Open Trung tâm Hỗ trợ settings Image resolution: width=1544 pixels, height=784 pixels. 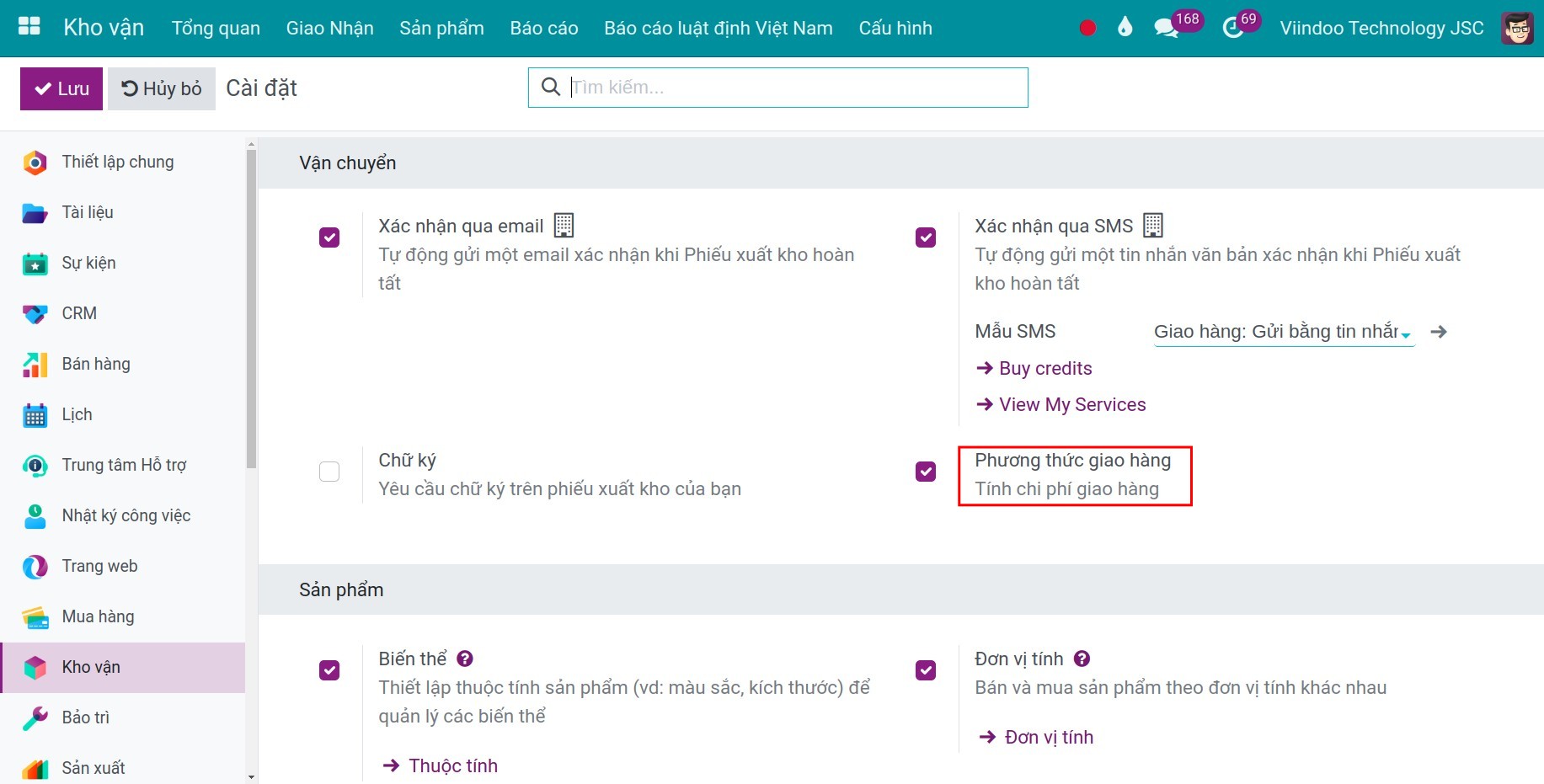click(123, 466)
